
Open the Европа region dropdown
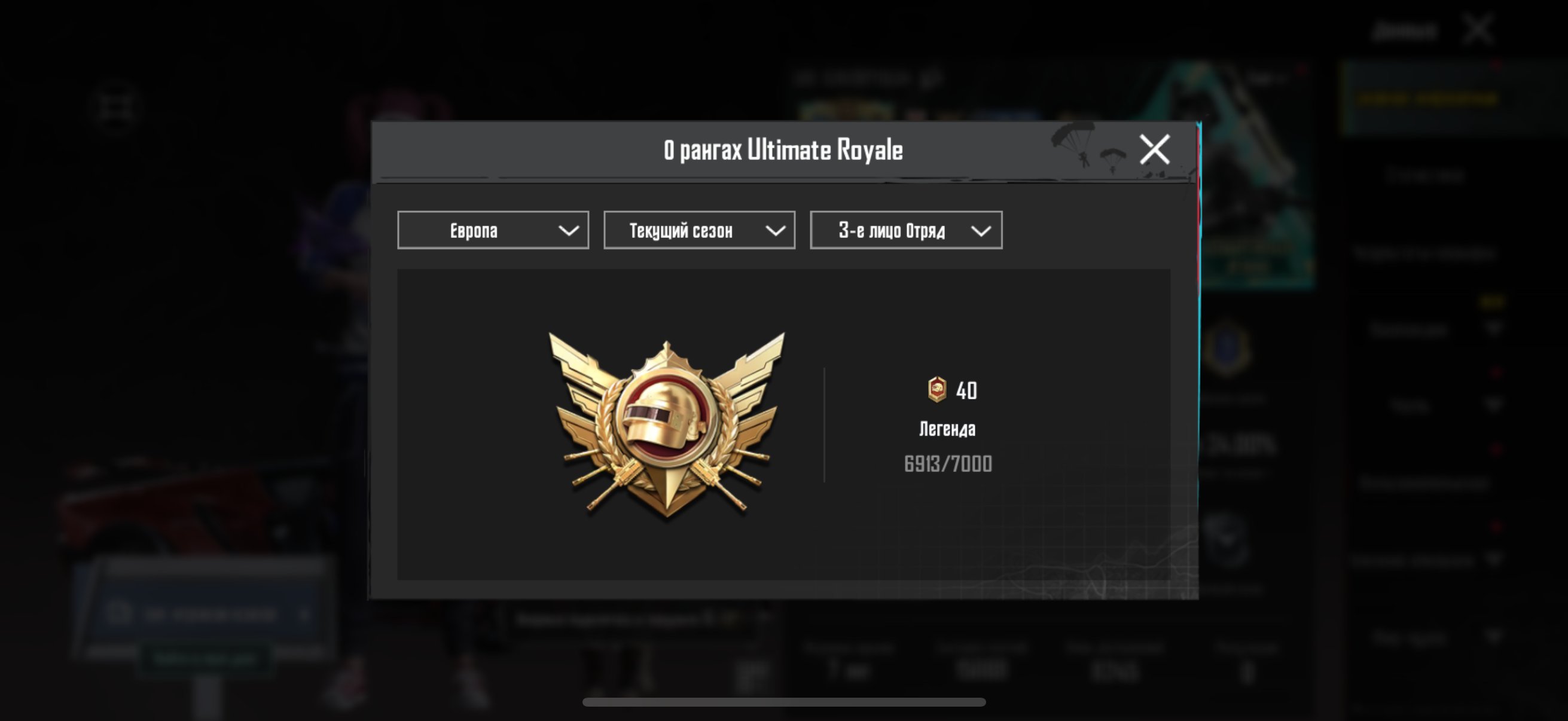pyautogui.click(x=493, y=230)
